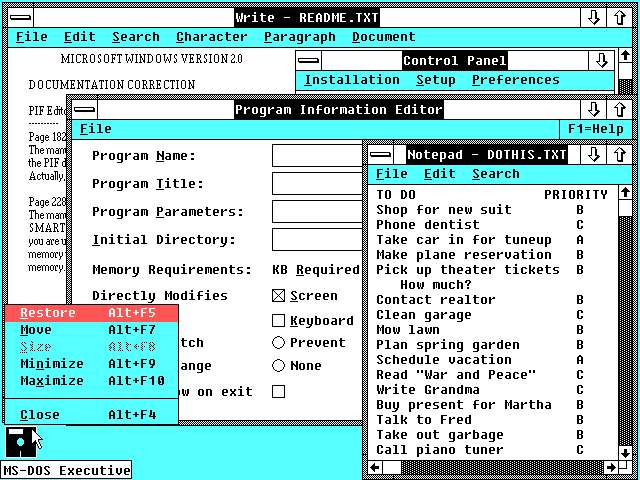Select the None radio button
640x480 pixels.
click(278, 365)
